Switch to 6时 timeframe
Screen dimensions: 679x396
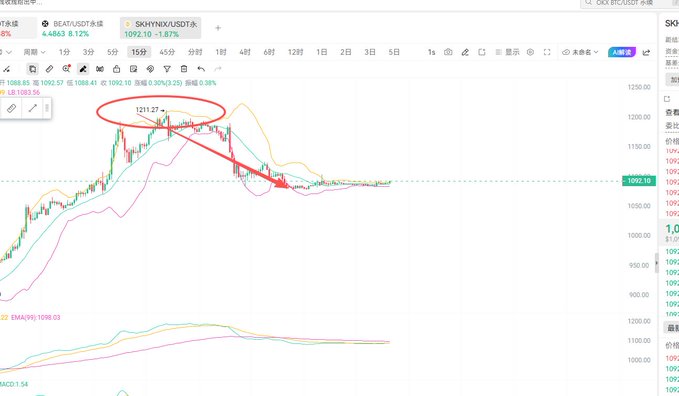(x=269, y=52)
